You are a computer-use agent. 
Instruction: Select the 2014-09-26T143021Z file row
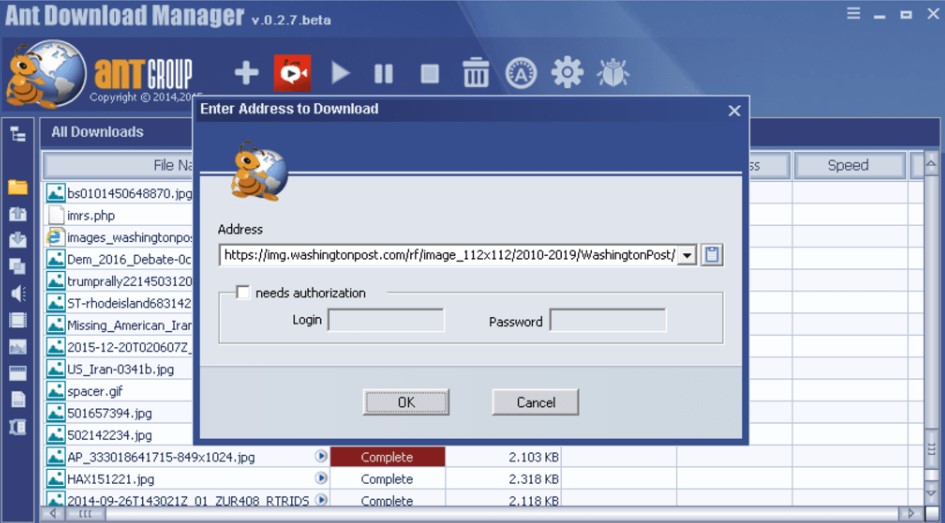(187, 501)
